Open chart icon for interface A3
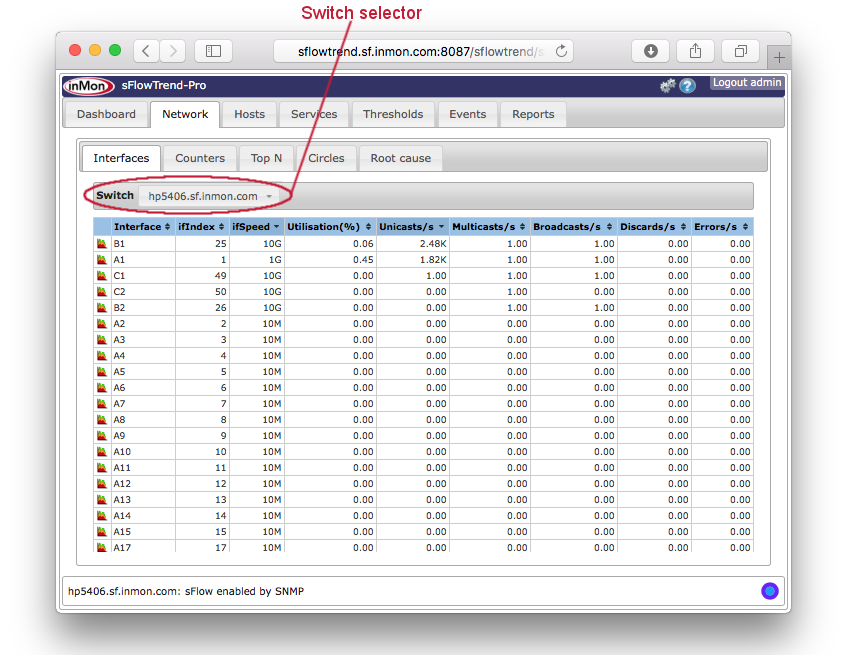The height and width of the screenshot is (655, 847). click(x=102, y=340)
